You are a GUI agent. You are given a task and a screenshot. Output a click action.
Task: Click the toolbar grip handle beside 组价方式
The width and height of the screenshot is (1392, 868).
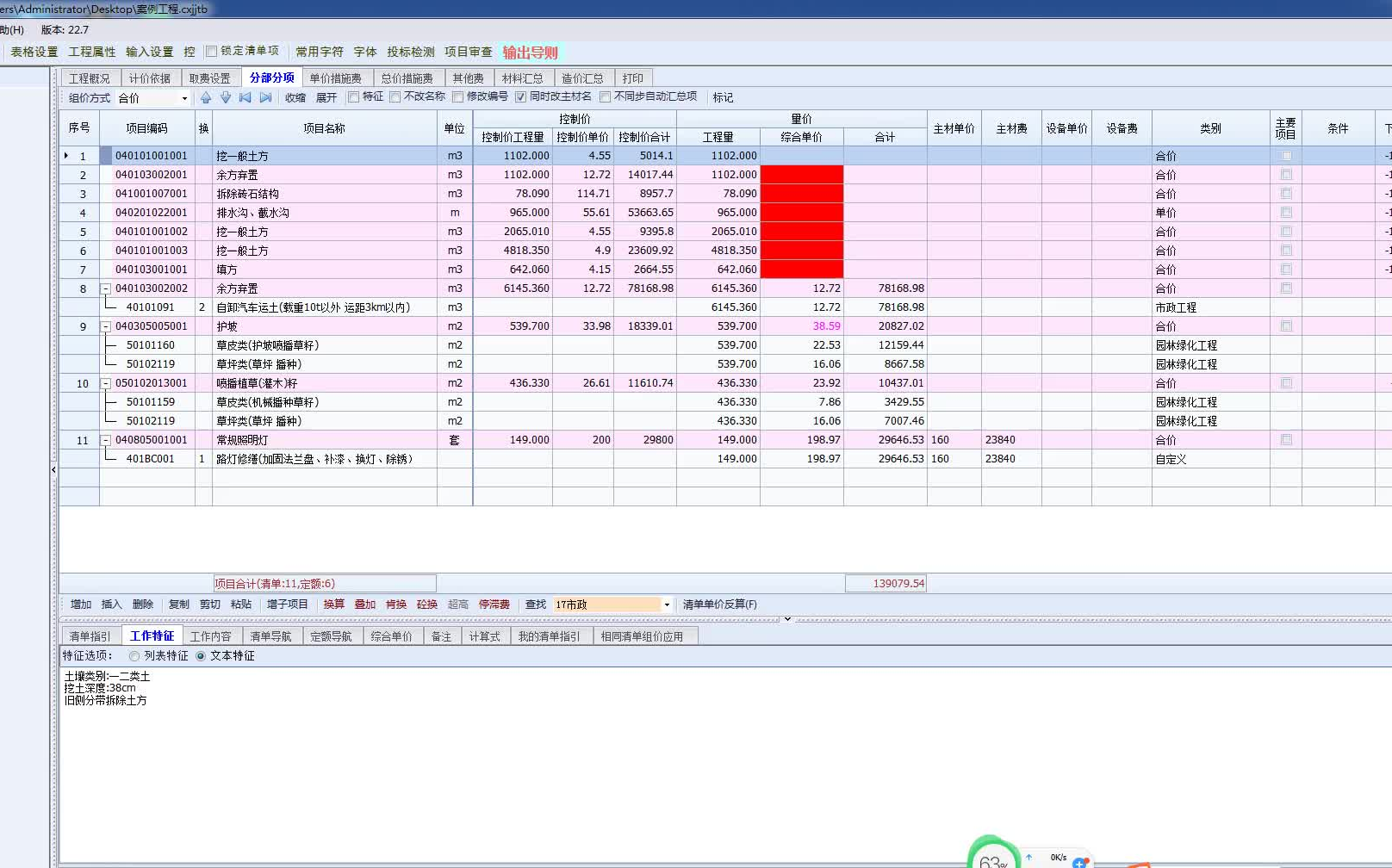pyautogui.click(x=62, y=97)
